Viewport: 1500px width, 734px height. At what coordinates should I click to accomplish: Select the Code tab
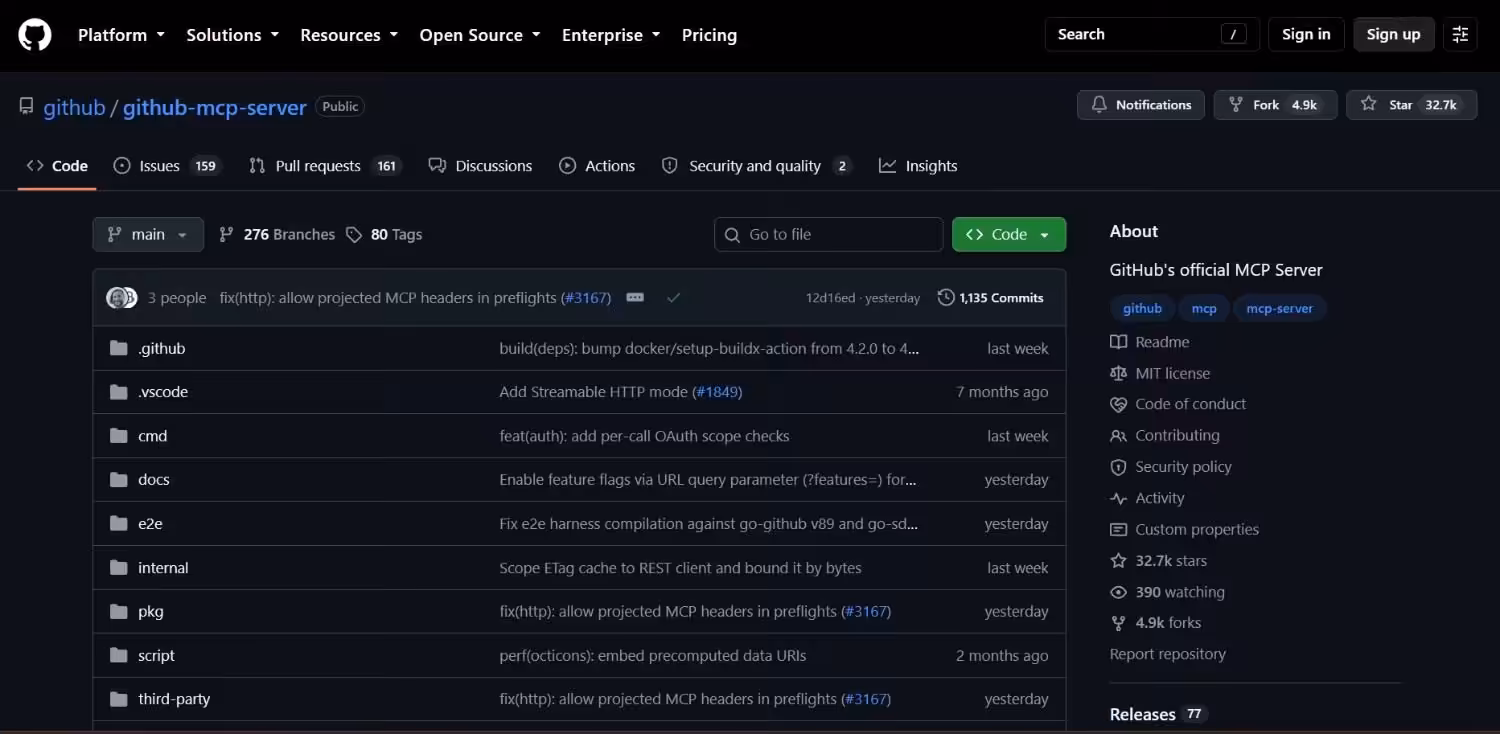[x=57, y=166]
